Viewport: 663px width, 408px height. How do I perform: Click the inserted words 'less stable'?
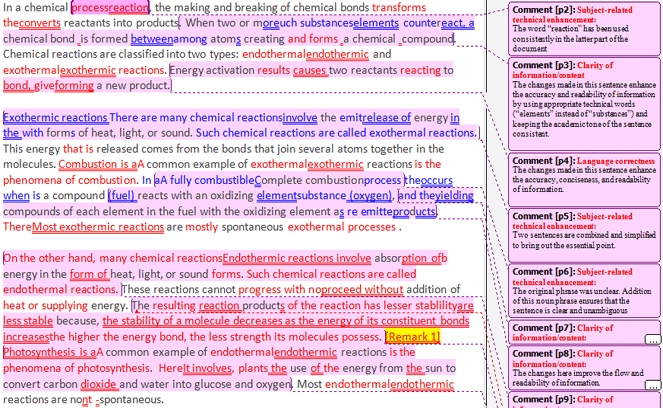pos(28,321)
